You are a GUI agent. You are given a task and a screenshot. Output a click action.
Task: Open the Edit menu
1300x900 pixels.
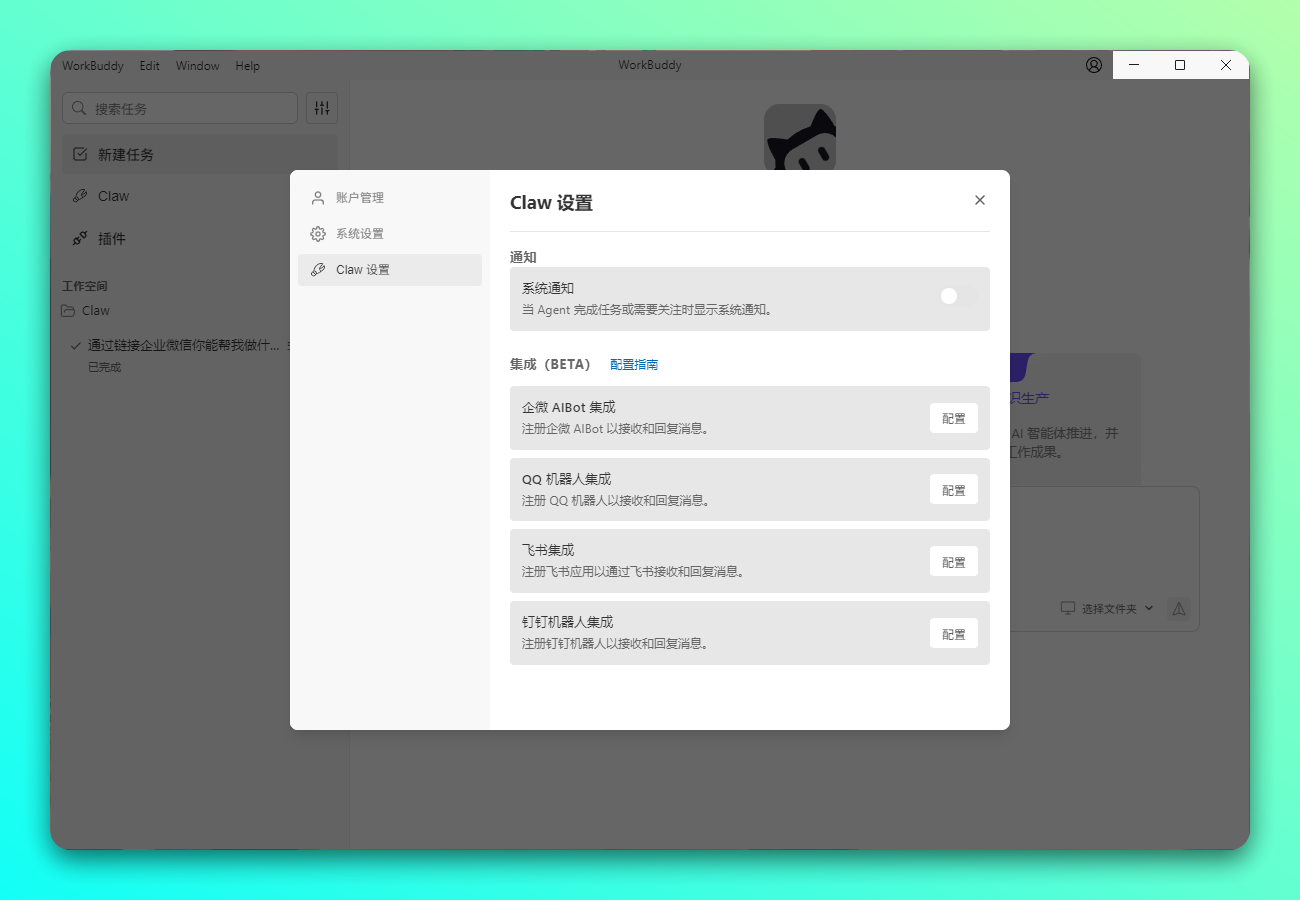149,66
